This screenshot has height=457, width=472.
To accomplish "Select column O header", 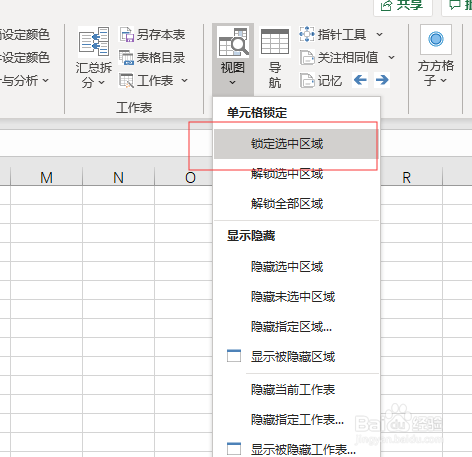I will [x=184, y=177].
